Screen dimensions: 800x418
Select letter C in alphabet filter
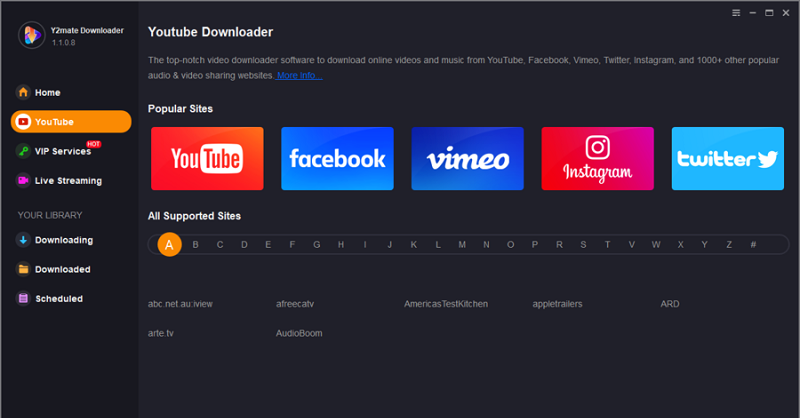point(220,244)
